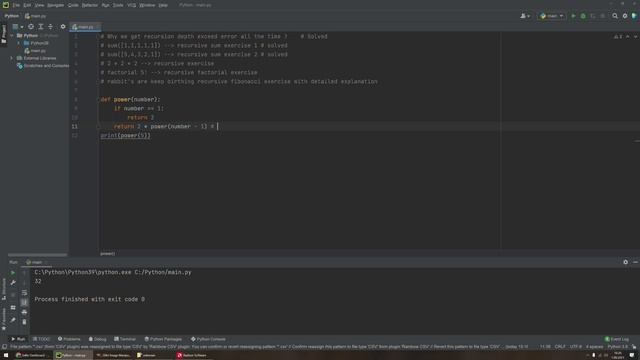Open IDE settings gear in top toolbar
The width and height of the screenshot is (640, 360).
click(x=625, y=16)
